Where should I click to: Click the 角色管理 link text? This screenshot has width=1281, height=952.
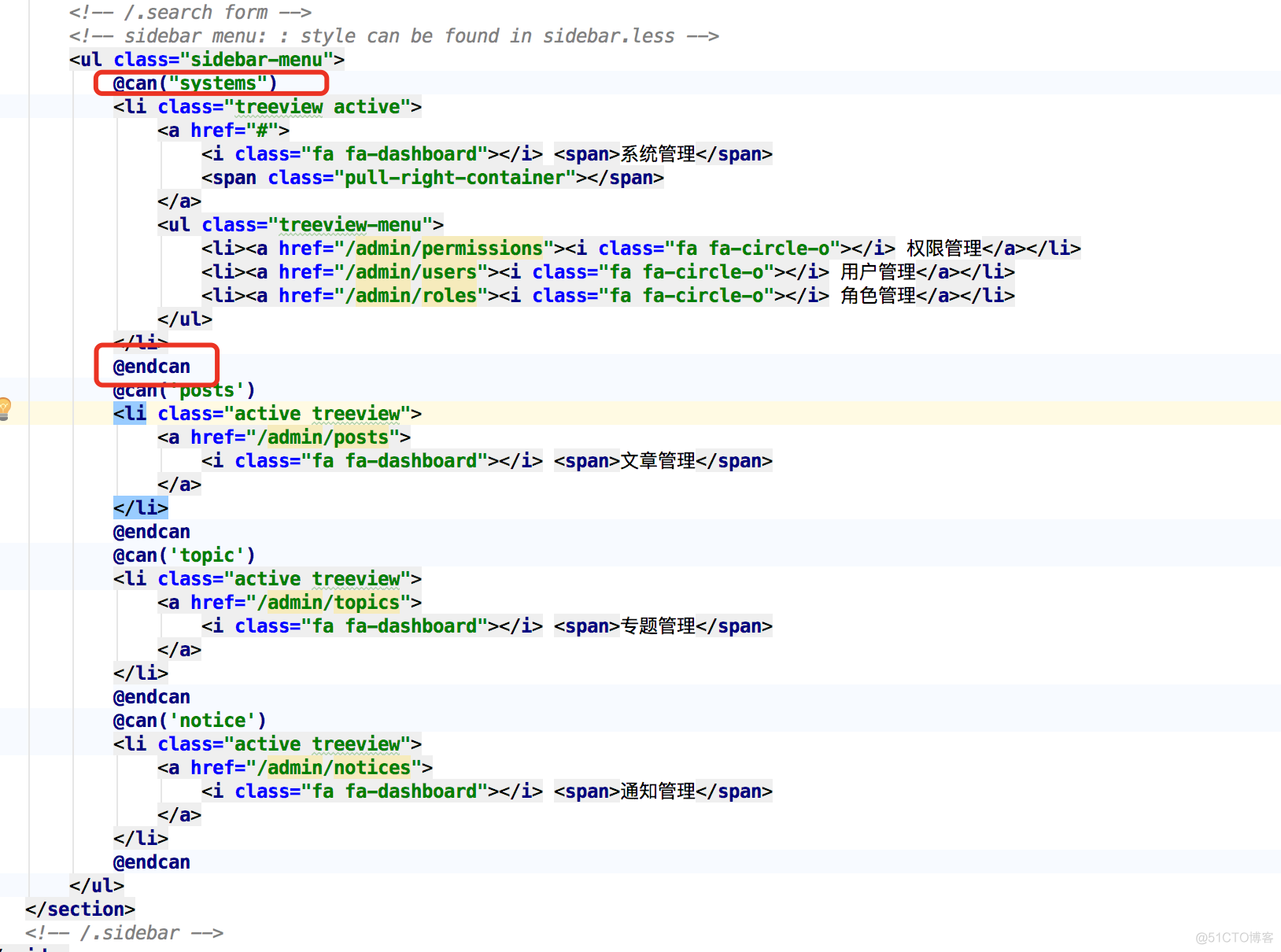point(878,296)
